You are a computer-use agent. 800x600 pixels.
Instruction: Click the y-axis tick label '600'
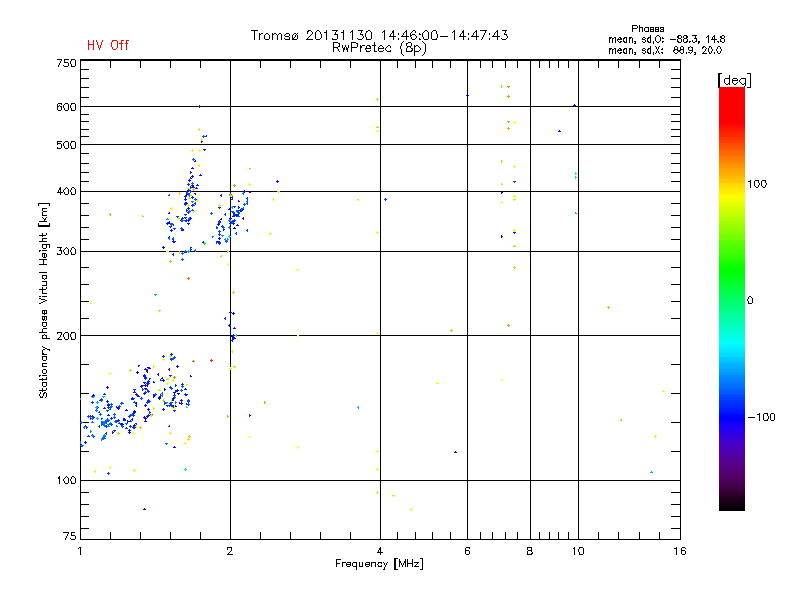(x=66, y=107)
